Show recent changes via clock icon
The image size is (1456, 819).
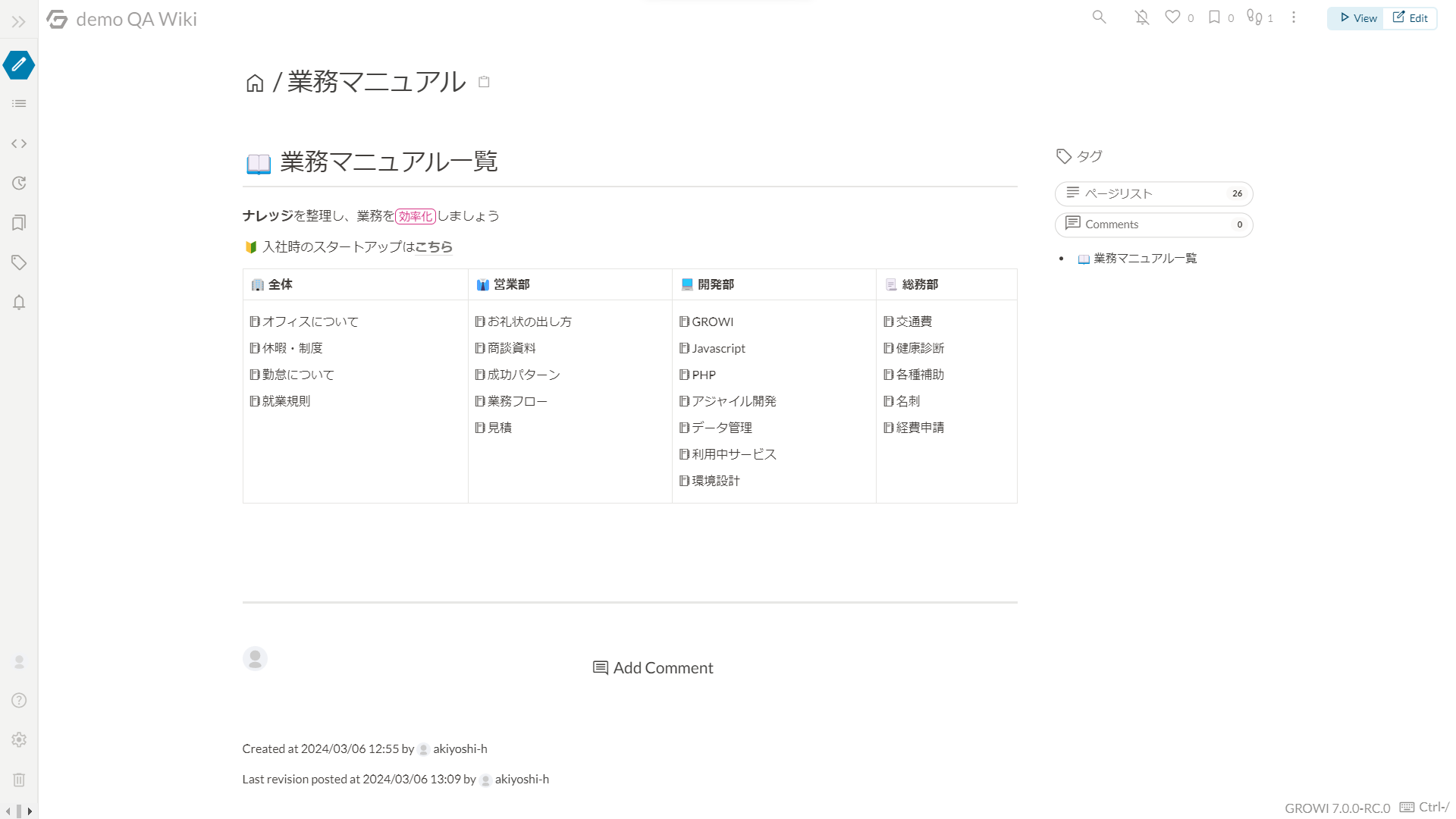[18, 183]
